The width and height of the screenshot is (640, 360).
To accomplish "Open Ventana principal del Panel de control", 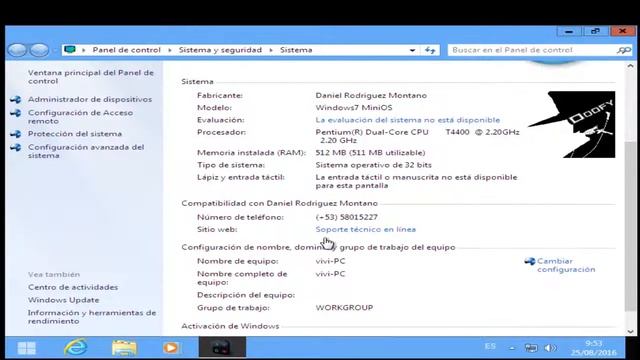I will 91,77.
